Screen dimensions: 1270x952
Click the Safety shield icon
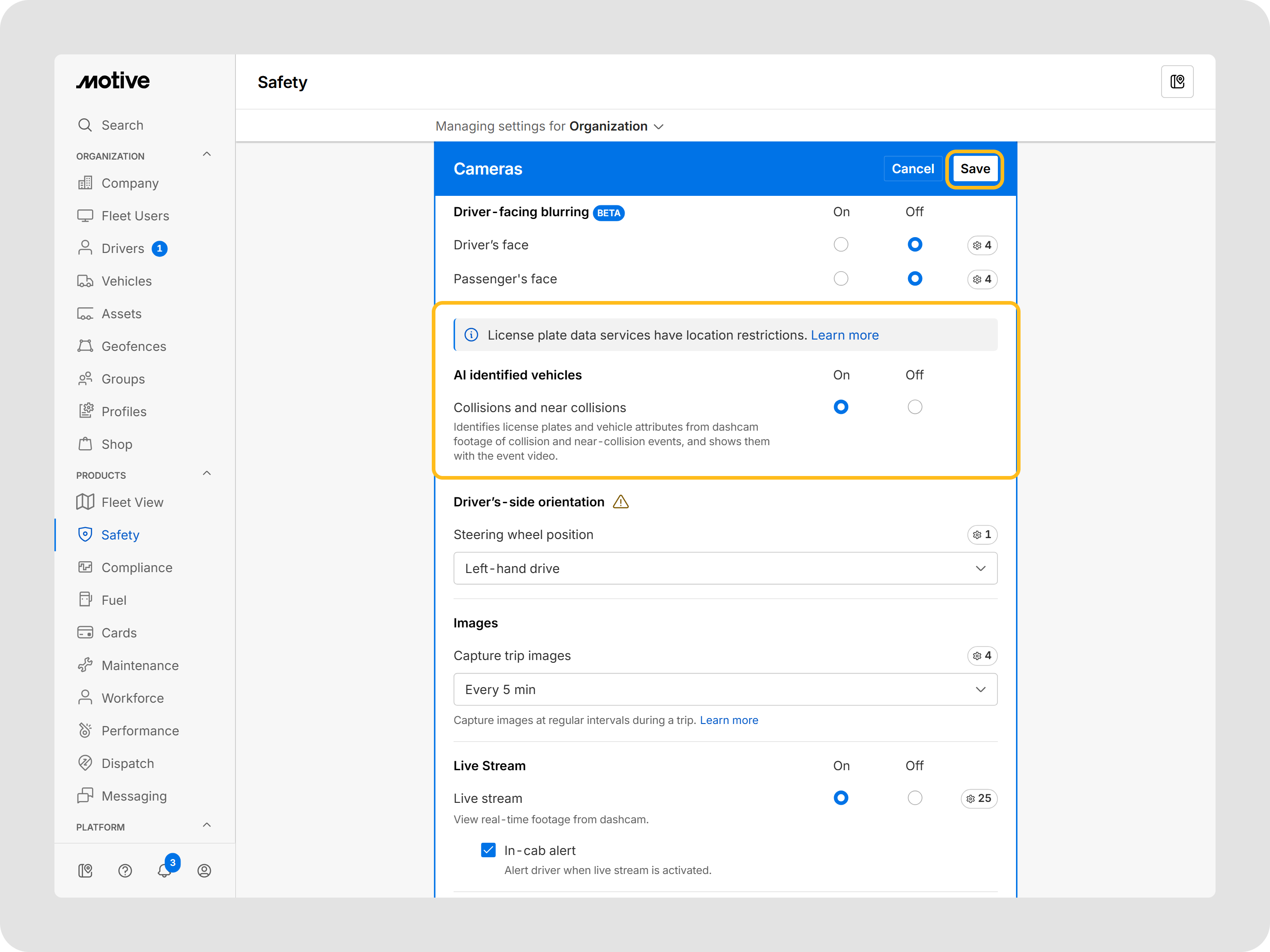tap(85, 534)
